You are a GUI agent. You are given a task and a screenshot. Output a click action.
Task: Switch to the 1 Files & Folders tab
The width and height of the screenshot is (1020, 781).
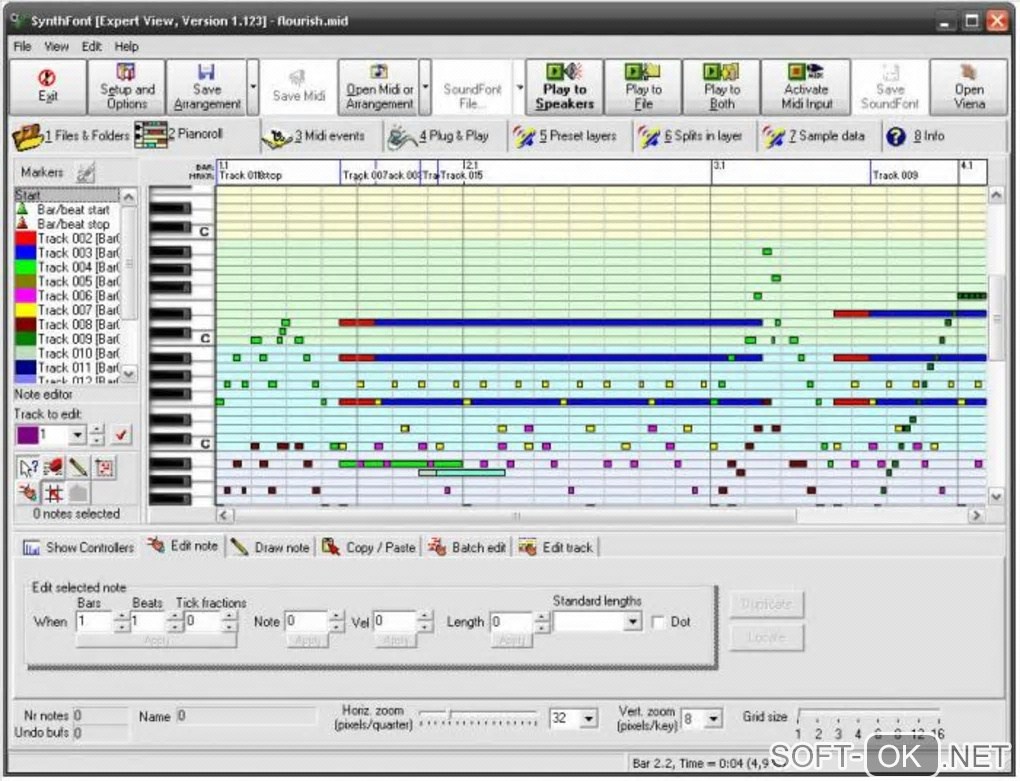(72, 136)
